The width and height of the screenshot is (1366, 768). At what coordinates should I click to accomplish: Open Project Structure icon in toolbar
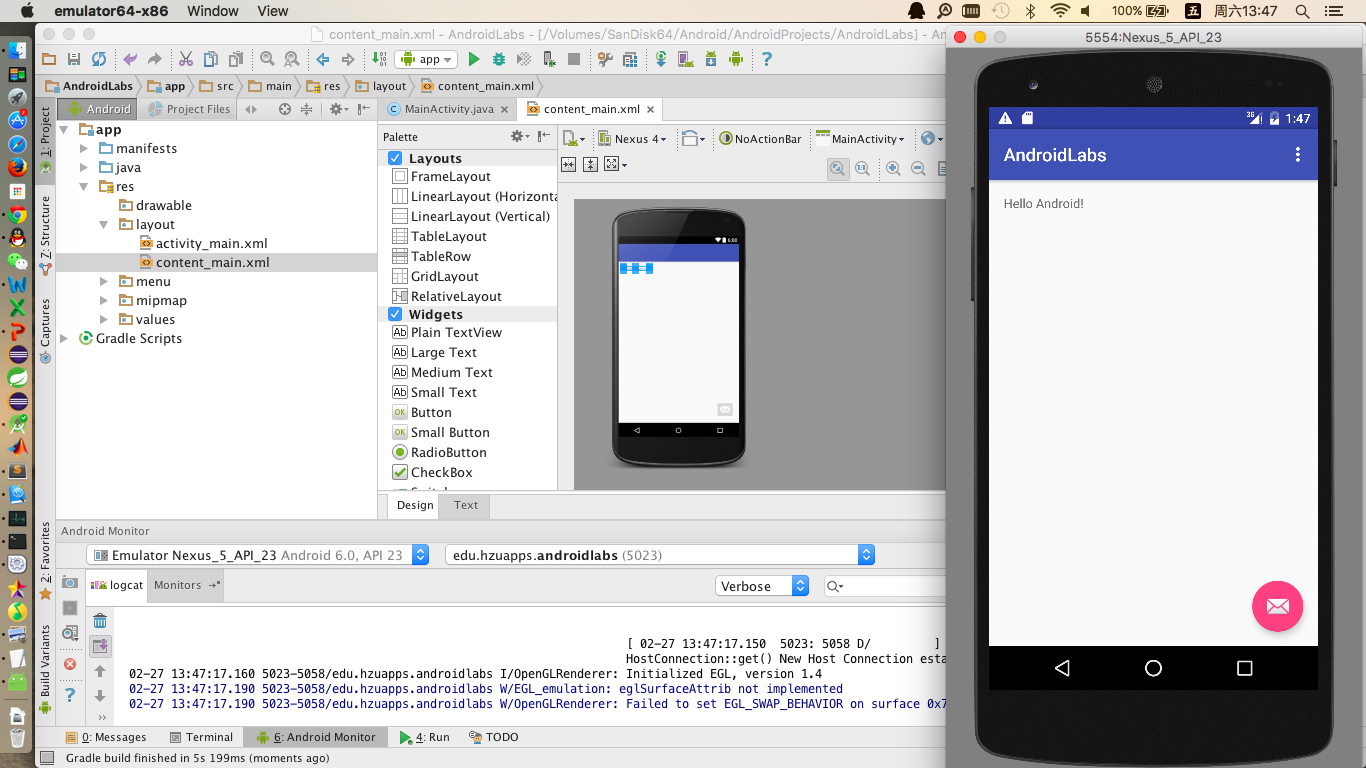[605, 59]
